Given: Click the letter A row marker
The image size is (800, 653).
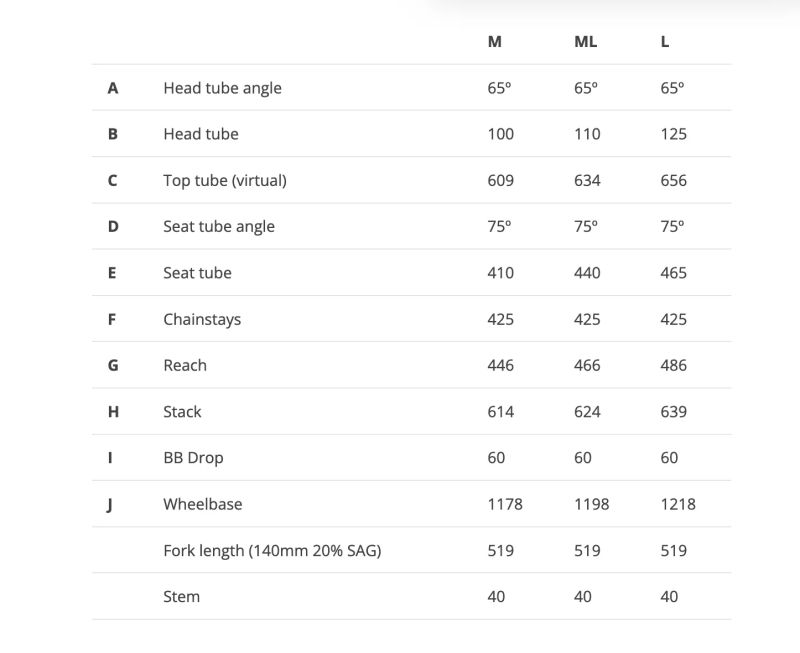Looking at the screenshot, I should click(113, 88).
